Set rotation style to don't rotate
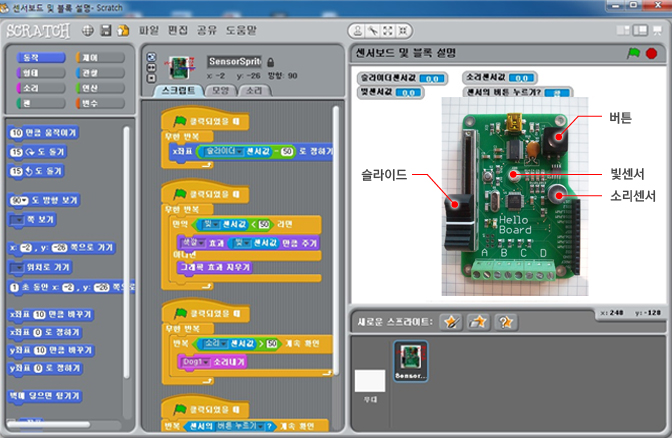 click(152, 78)
